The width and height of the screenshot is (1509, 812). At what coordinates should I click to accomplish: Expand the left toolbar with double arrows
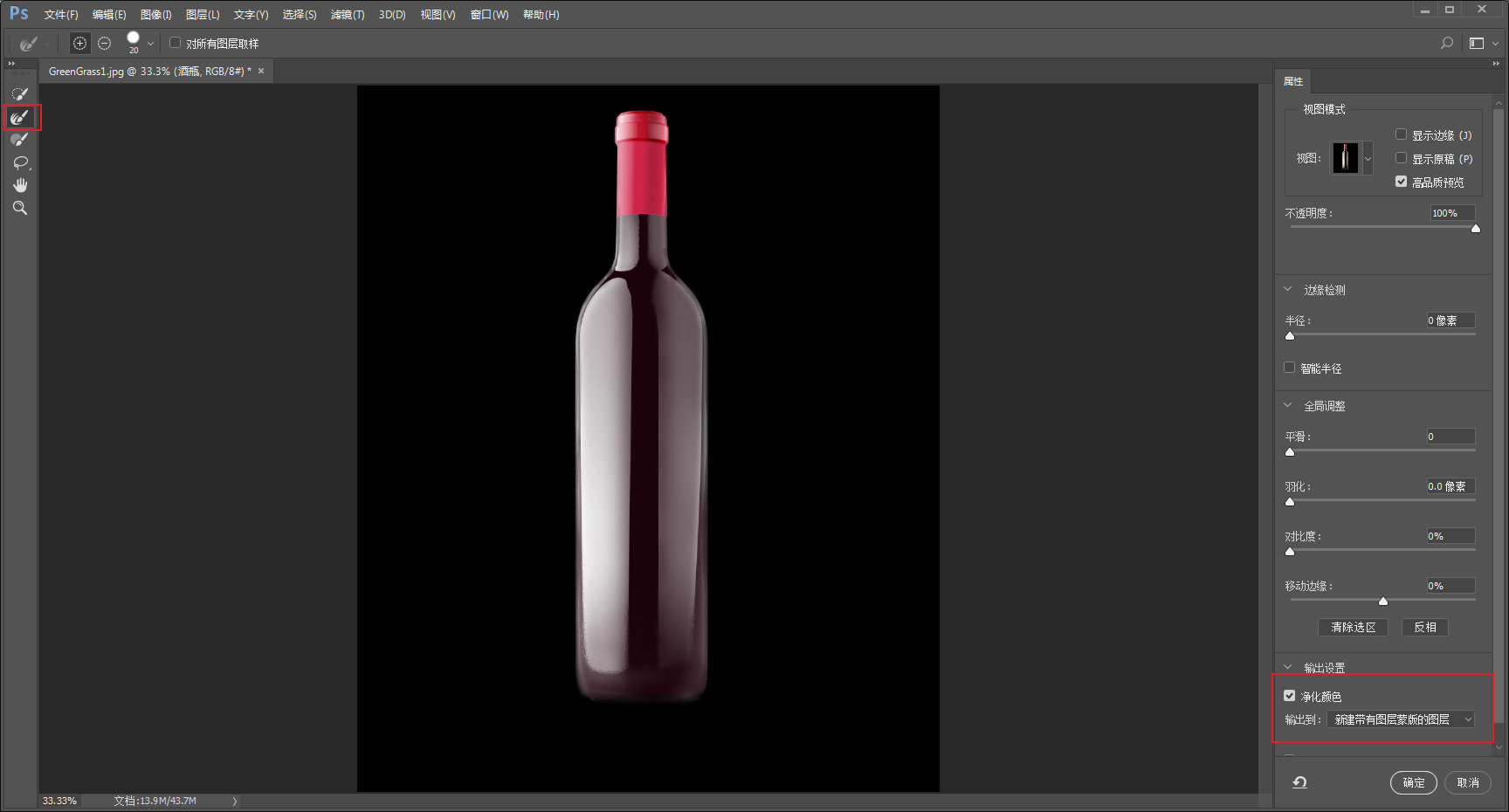pos(11,64)
